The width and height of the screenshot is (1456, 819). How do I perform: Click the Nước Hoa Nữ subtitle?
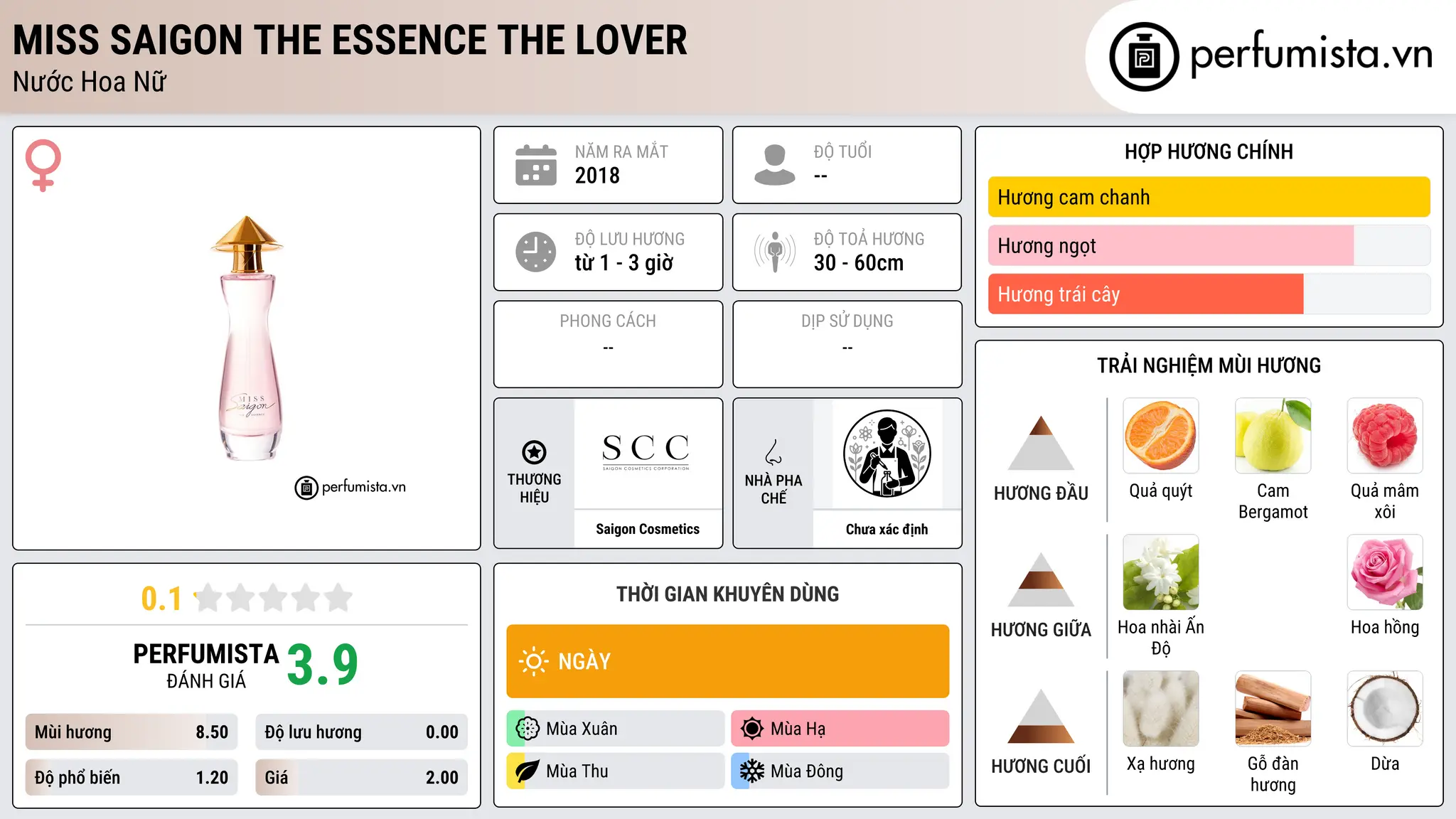[x=90, y=82]
